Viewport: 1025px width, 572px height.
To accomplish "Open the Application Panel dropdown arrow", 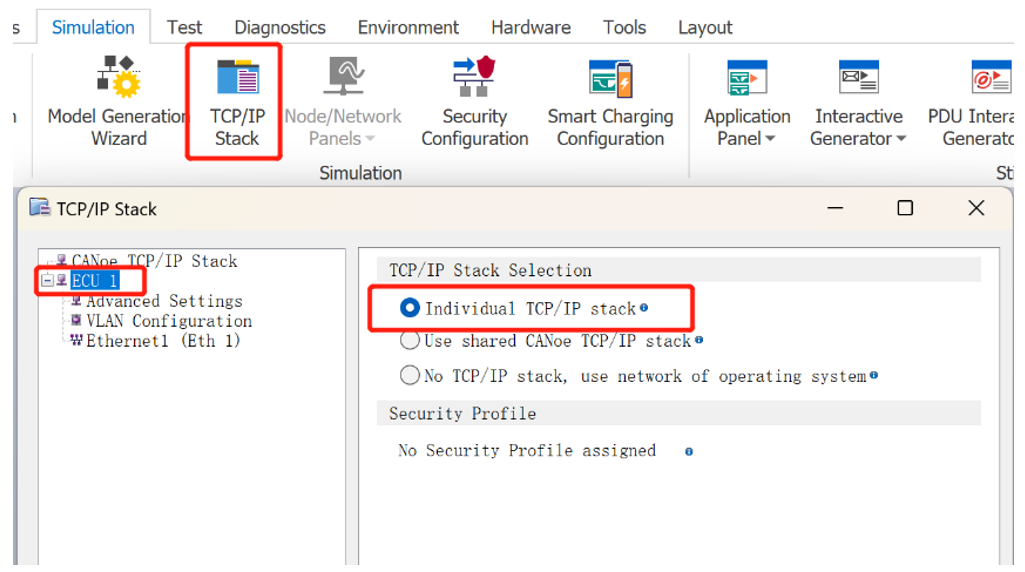I will [771, 140].
